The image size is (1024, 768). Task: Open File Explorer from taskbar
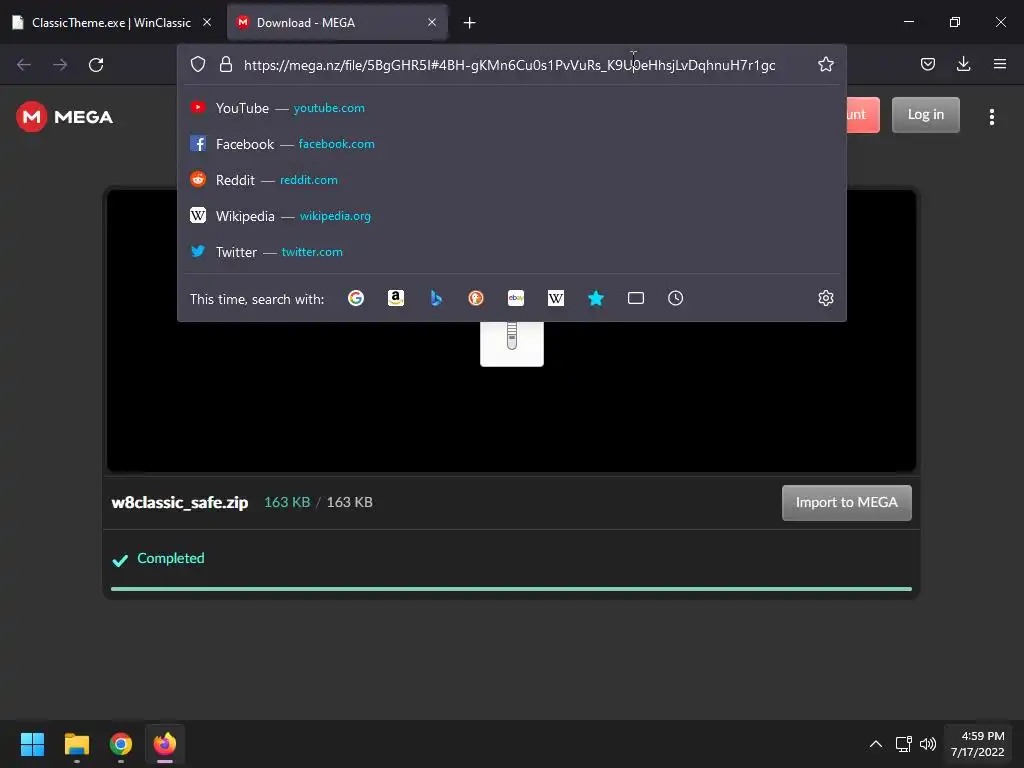tap(77, 744)
